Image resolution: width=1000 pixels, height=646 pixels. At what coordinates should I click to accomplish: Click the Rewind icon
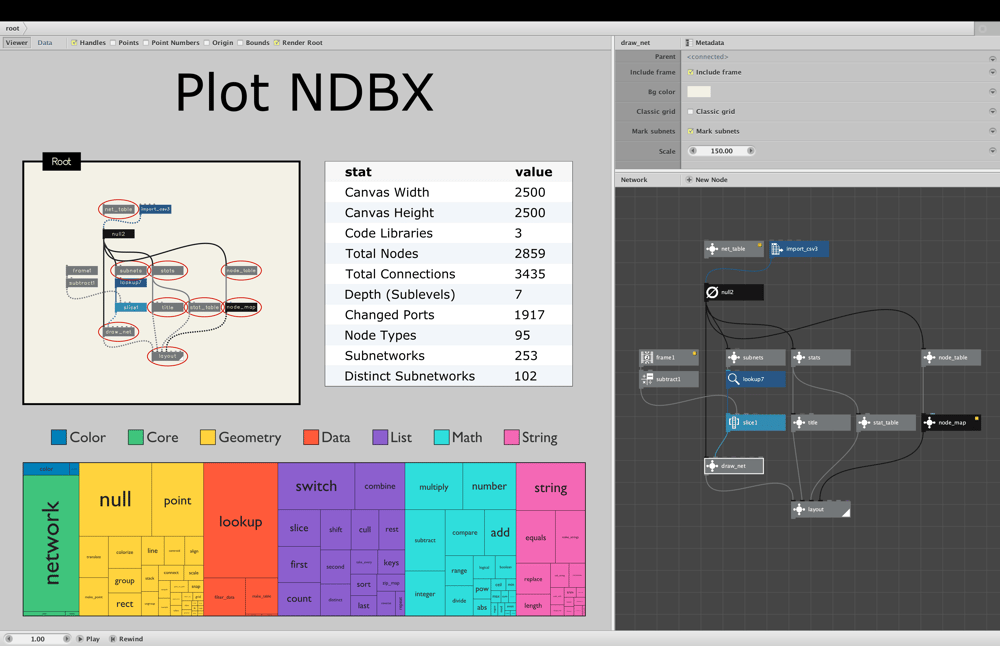tap(113, 638)
